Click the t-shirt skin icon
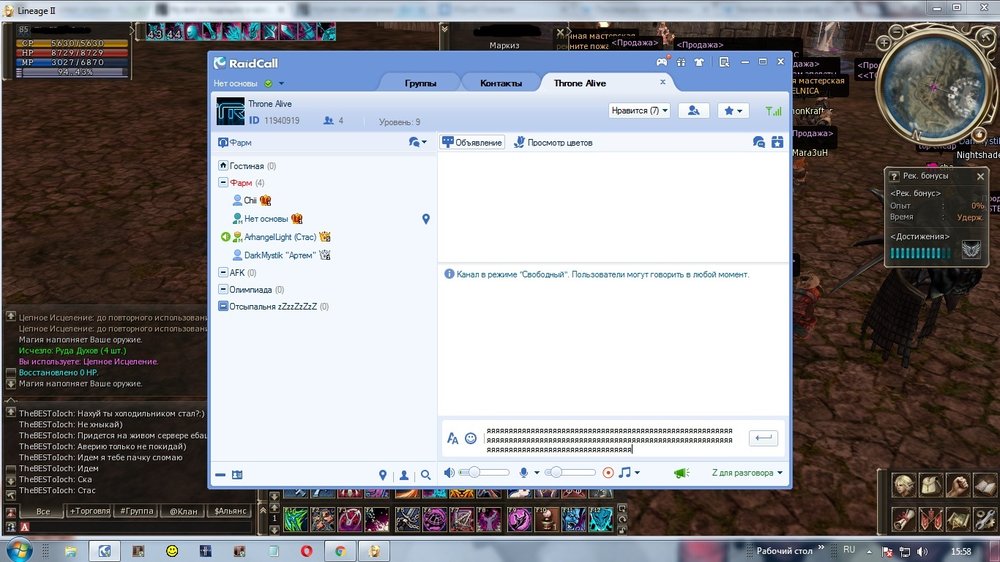This screenshot has width=1000, height=562. (699, 61)
